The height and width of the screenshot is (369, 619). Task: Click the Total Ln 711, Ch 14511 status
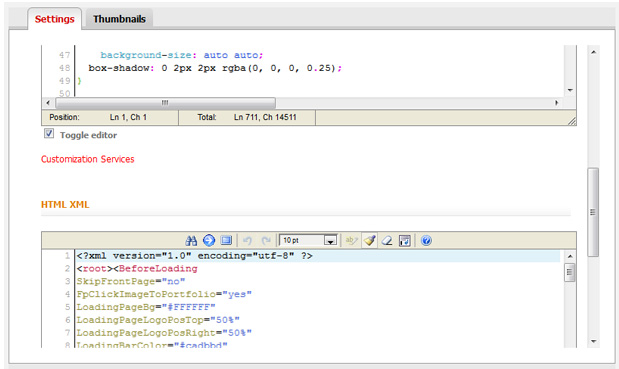coord(247,117)
